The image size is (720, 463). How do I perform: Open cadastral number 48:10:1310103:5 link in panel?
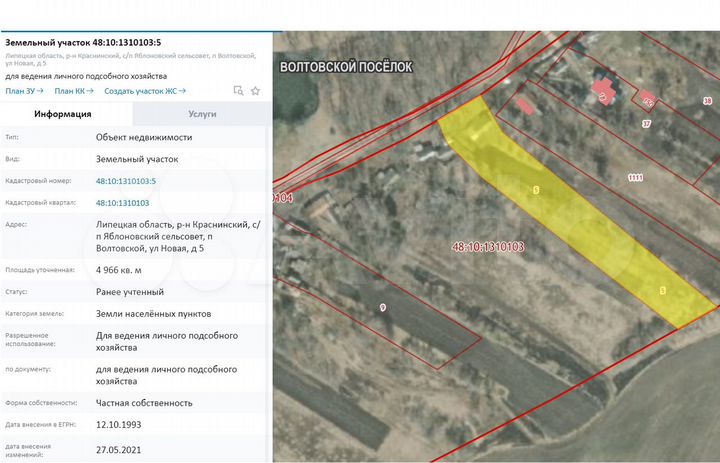[x=125, y=181]
